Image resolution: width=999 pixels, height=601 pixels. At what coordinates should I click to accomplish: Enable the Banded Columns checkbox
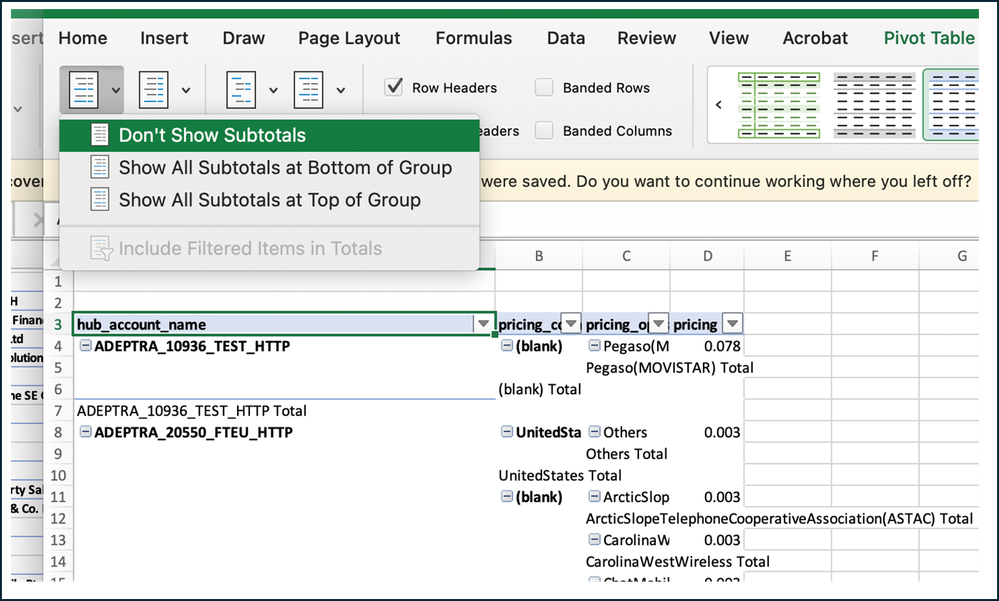pyautogui.click(x=543, y=131)
